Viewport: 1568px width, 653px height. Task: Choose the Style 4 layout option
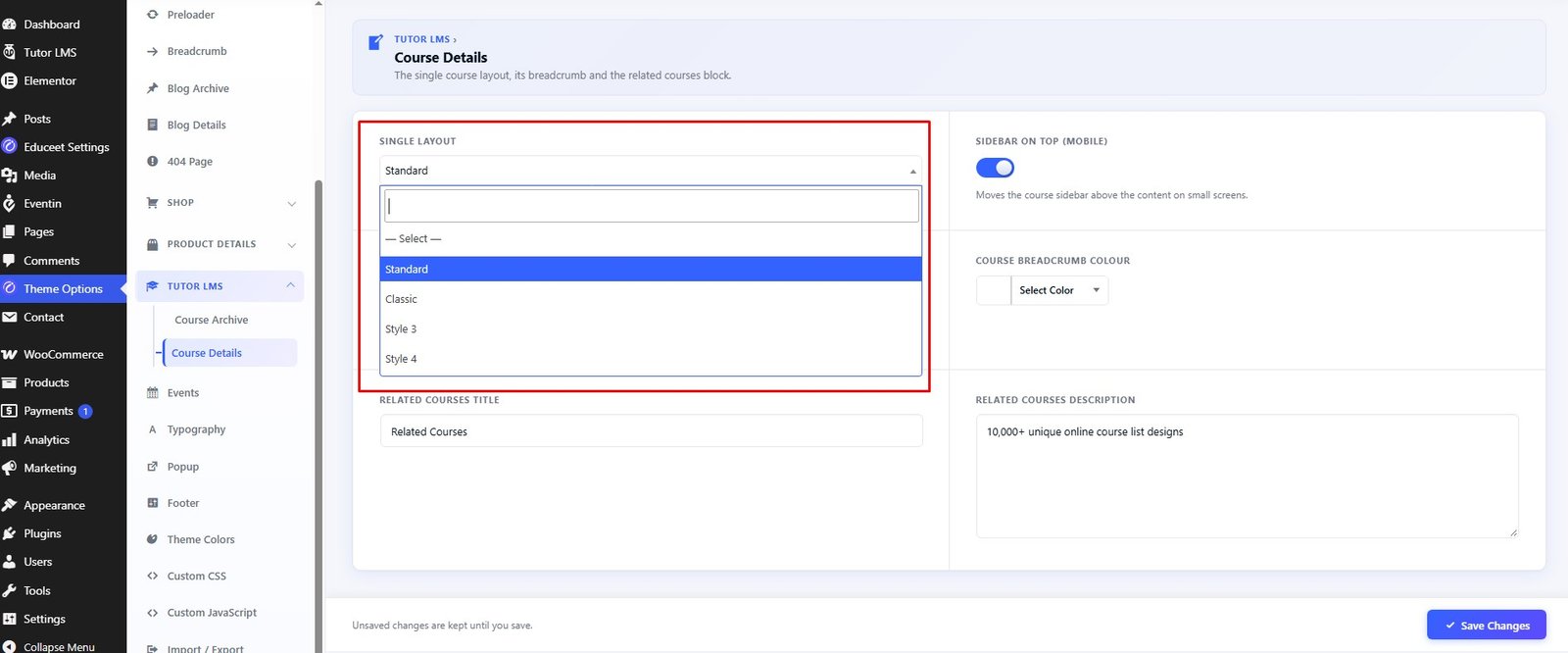coord(651,359)
